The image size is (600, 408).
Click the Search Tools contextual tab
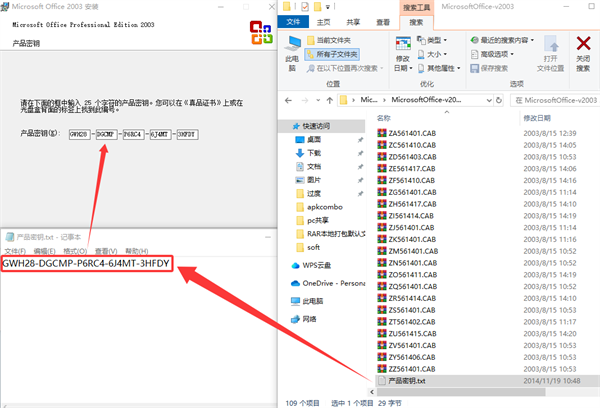pyautogui.click(x=416, y=7)
